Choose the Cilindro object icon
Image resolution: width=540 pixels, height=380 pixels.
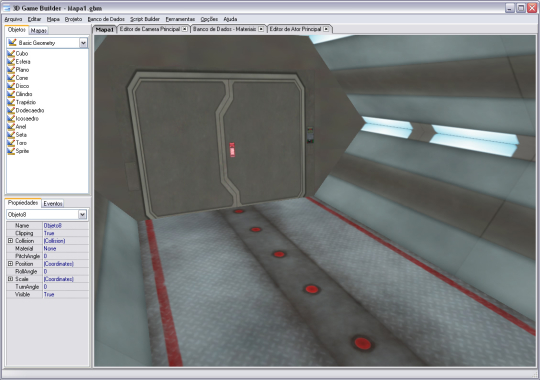coord(11,94)
